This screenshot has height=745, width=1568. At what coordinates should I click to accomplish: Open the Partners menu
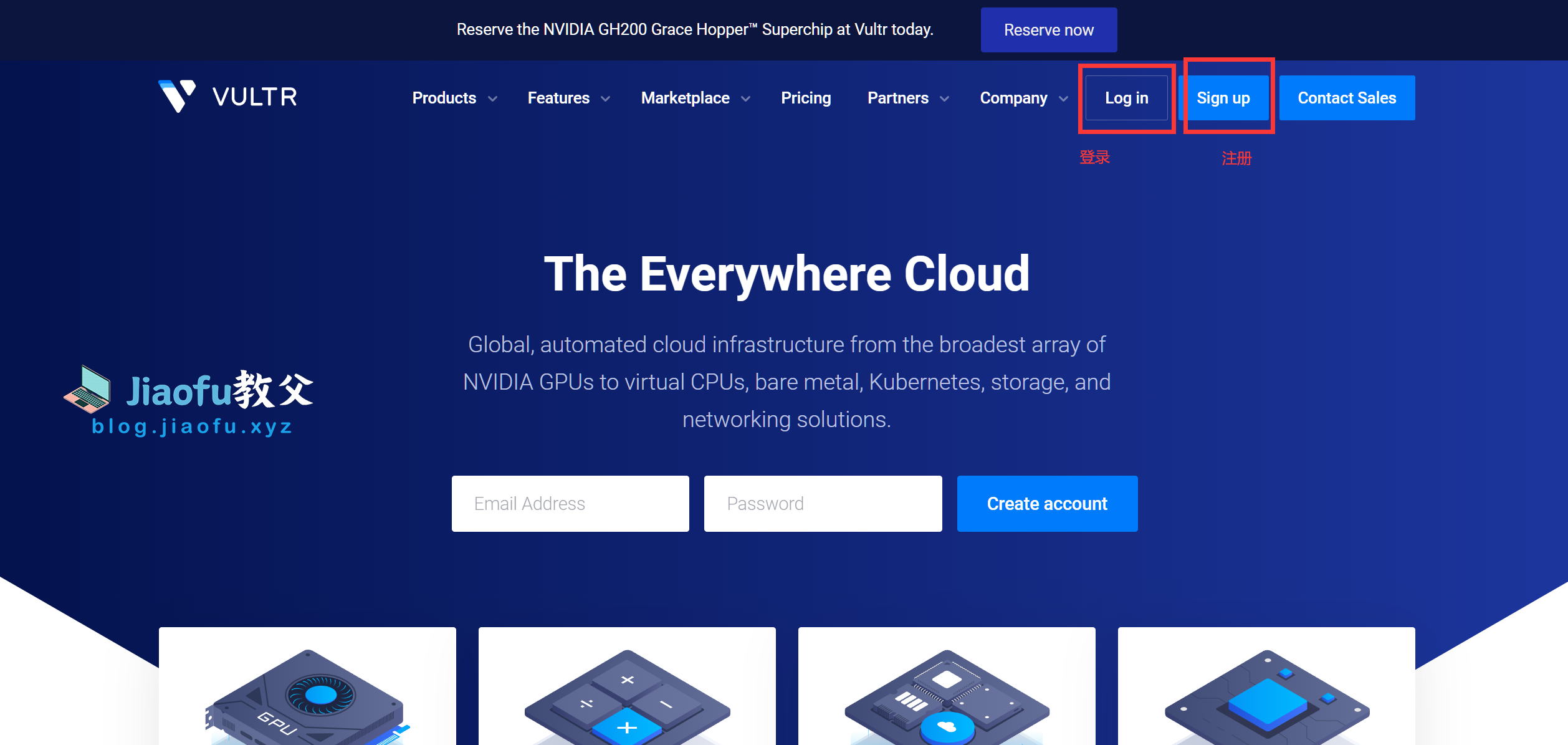coord(898,98)
